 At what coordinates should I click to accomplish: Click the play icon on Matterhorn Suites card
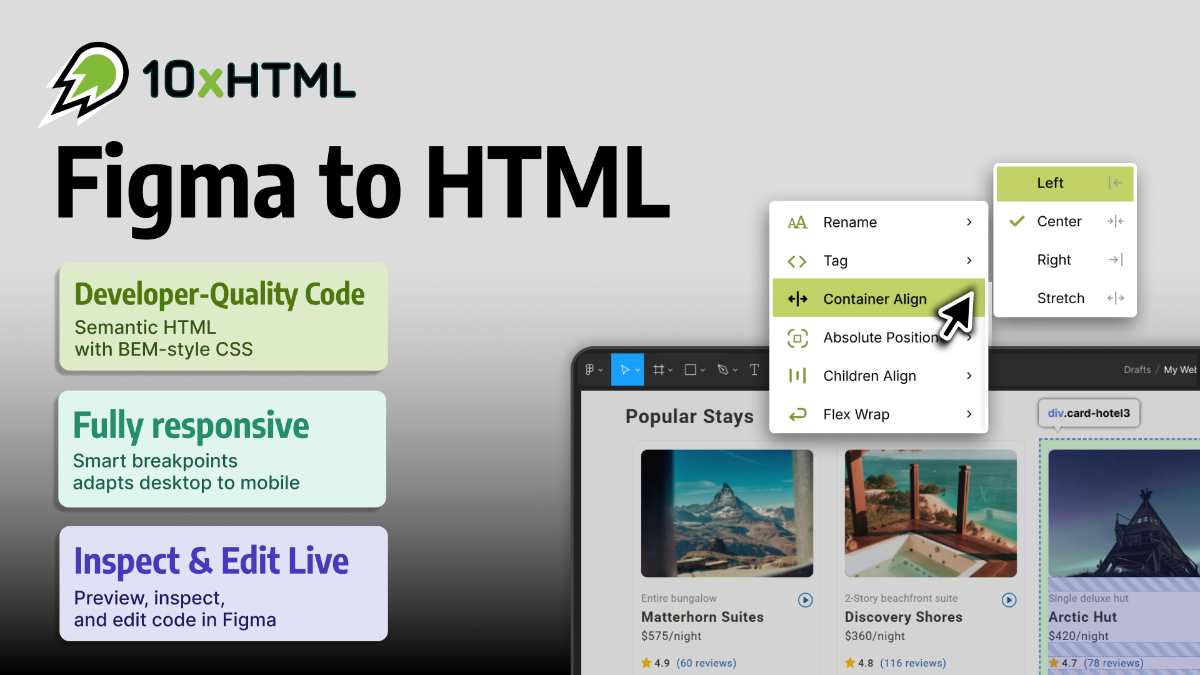click(805, 600)
